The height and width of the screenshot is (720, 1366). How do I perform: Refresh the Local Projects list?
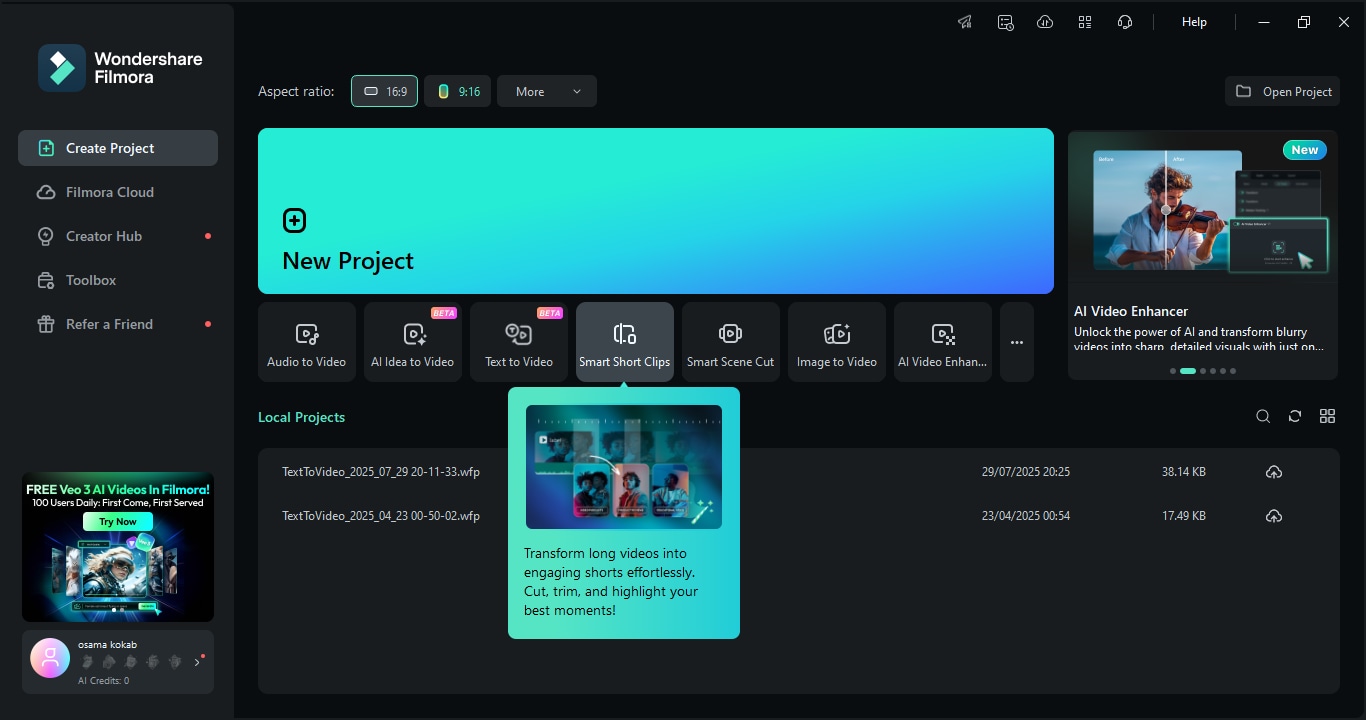1295,416
